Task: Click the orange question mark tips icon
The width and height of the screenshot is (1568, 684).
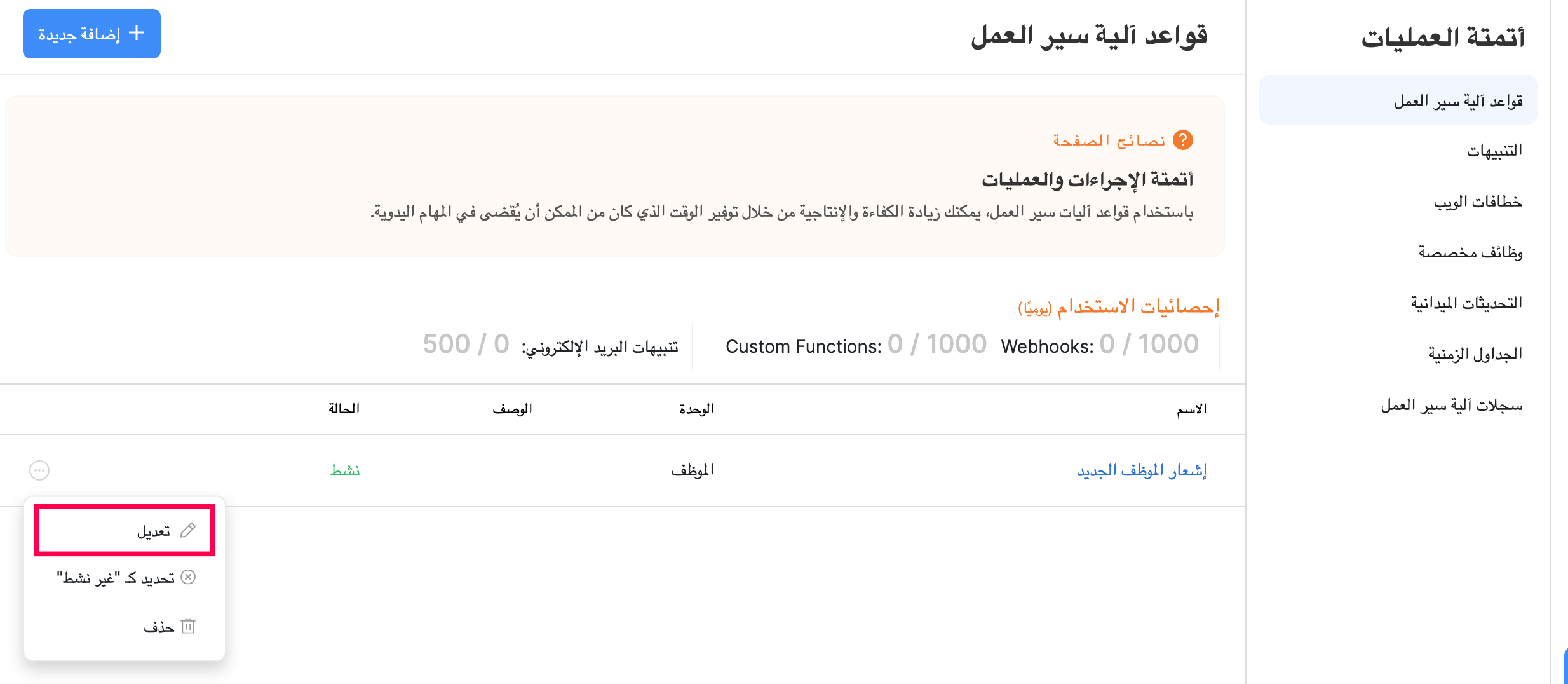Action: click(x=1182, y=140)
